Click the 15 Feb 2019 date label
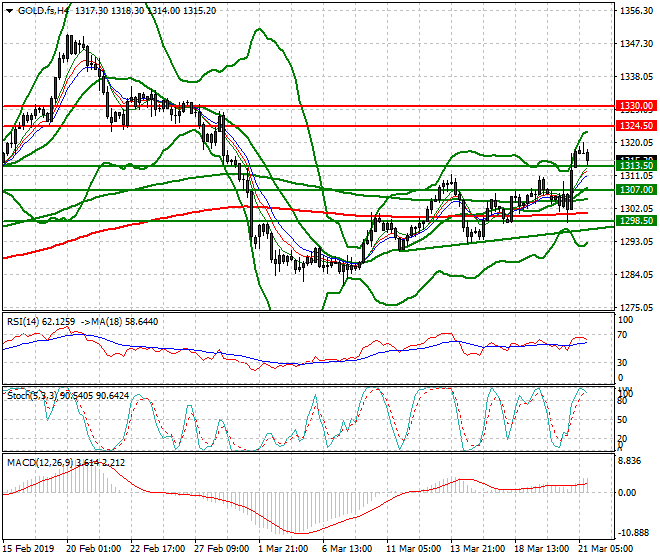660x560 pixels. coord(28,549)
